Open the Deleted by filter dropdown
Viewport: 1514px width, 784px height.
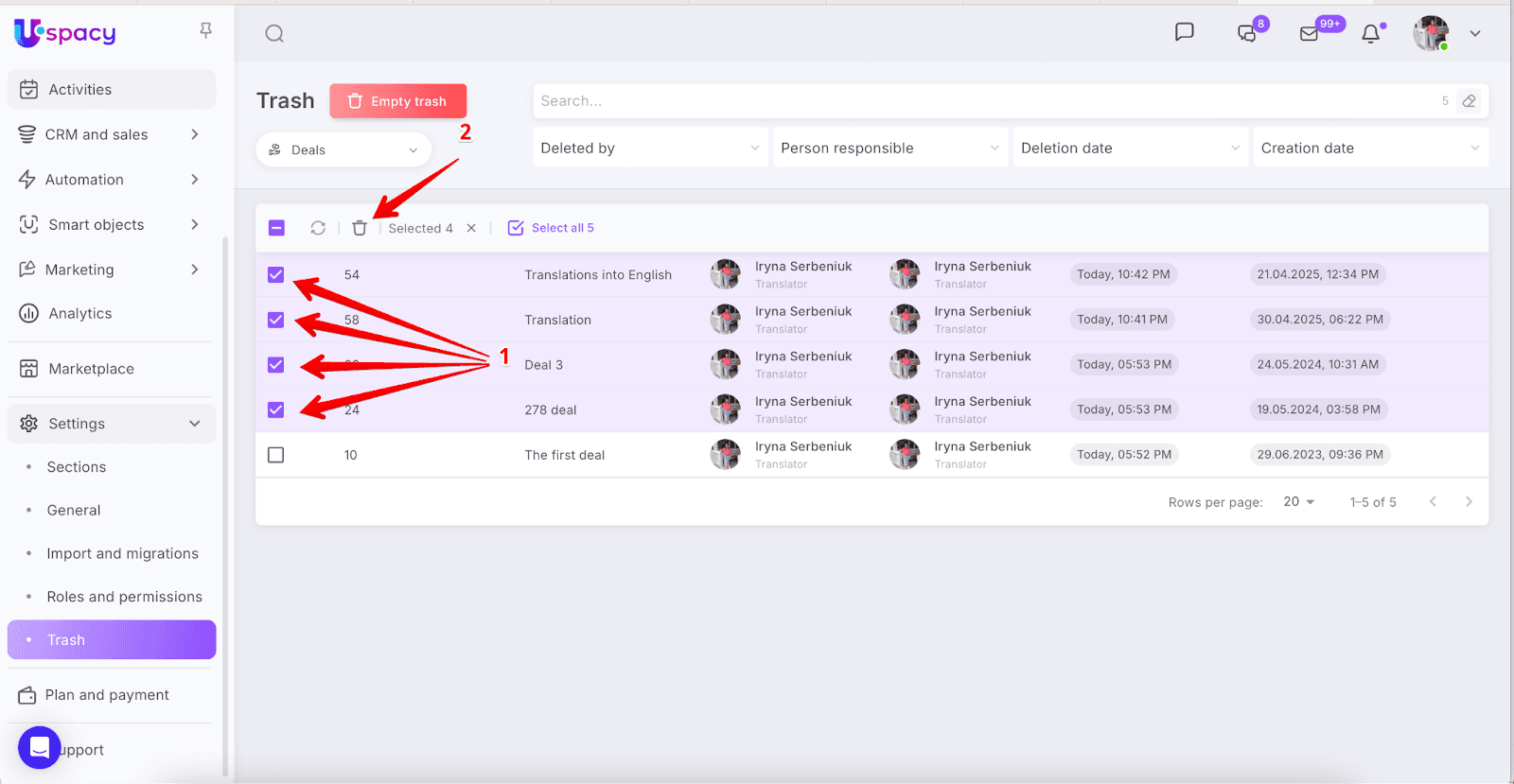tap(650, 148)
